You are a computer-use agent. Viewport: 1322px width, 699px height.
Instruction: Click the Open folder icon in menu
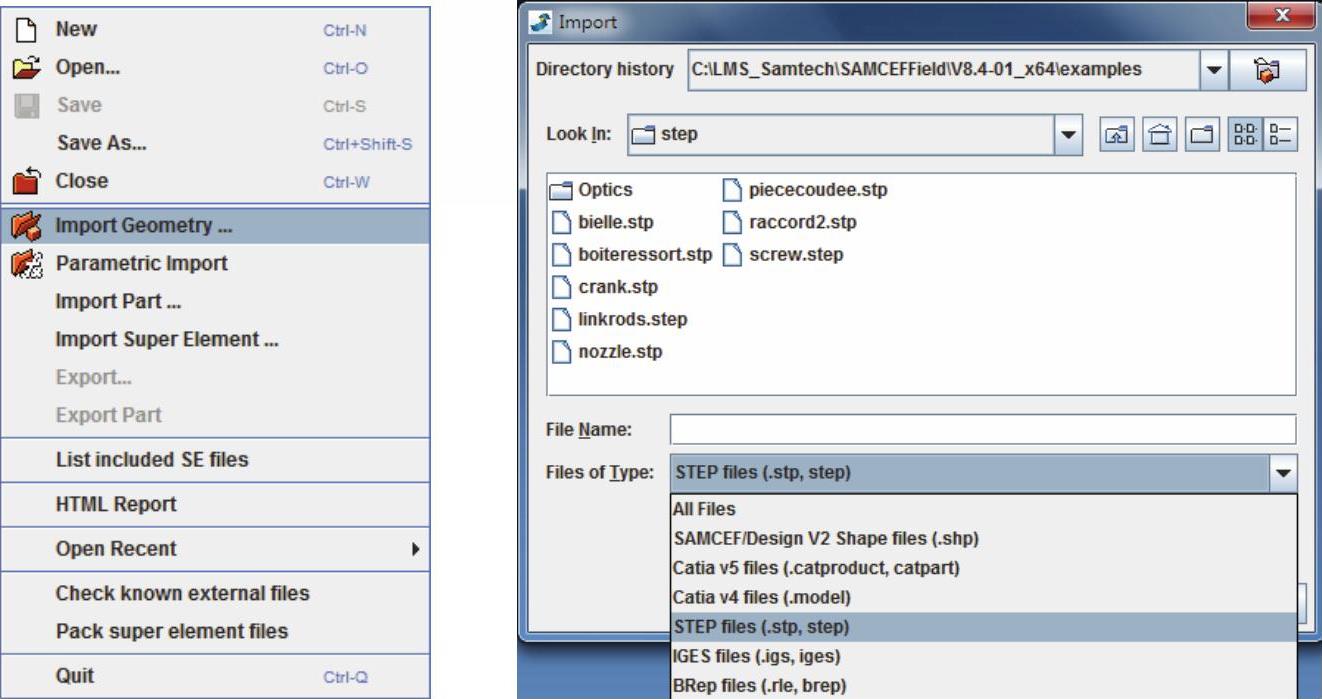[x=27, y=68]
